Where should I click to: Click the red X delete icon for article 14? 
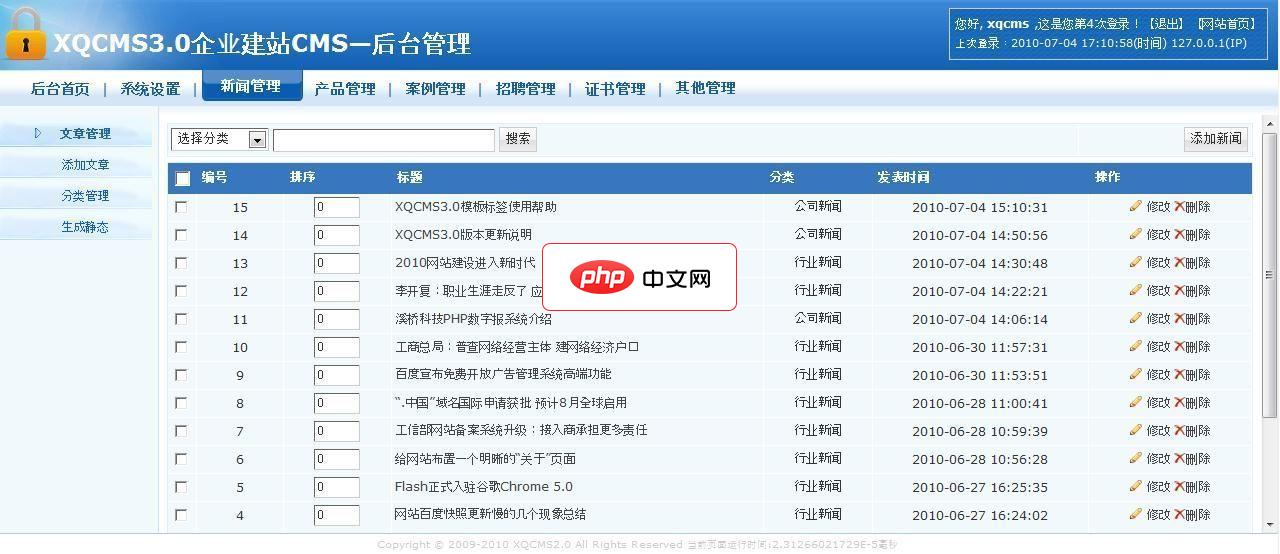point(1179,235)
